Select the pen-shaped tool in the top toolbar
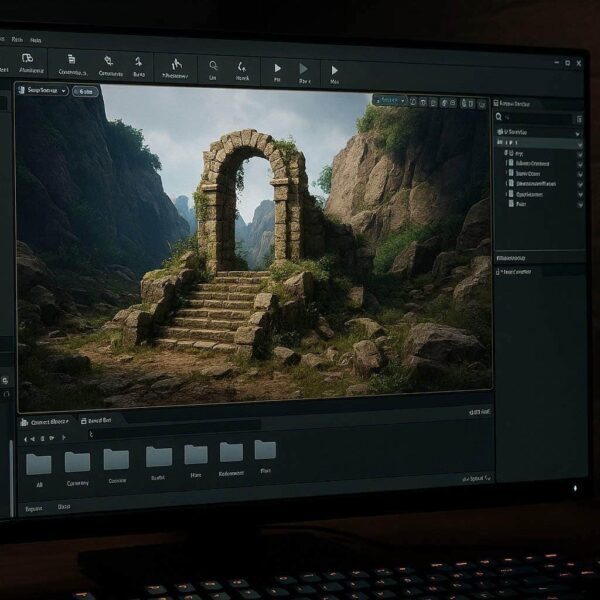 (109, 61)
